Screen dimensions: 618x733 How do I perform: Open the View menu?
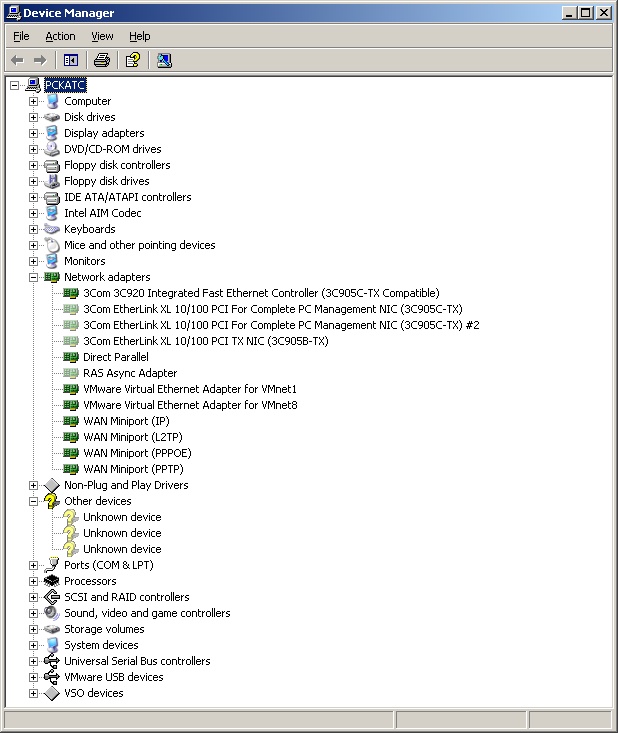(102, 36)
